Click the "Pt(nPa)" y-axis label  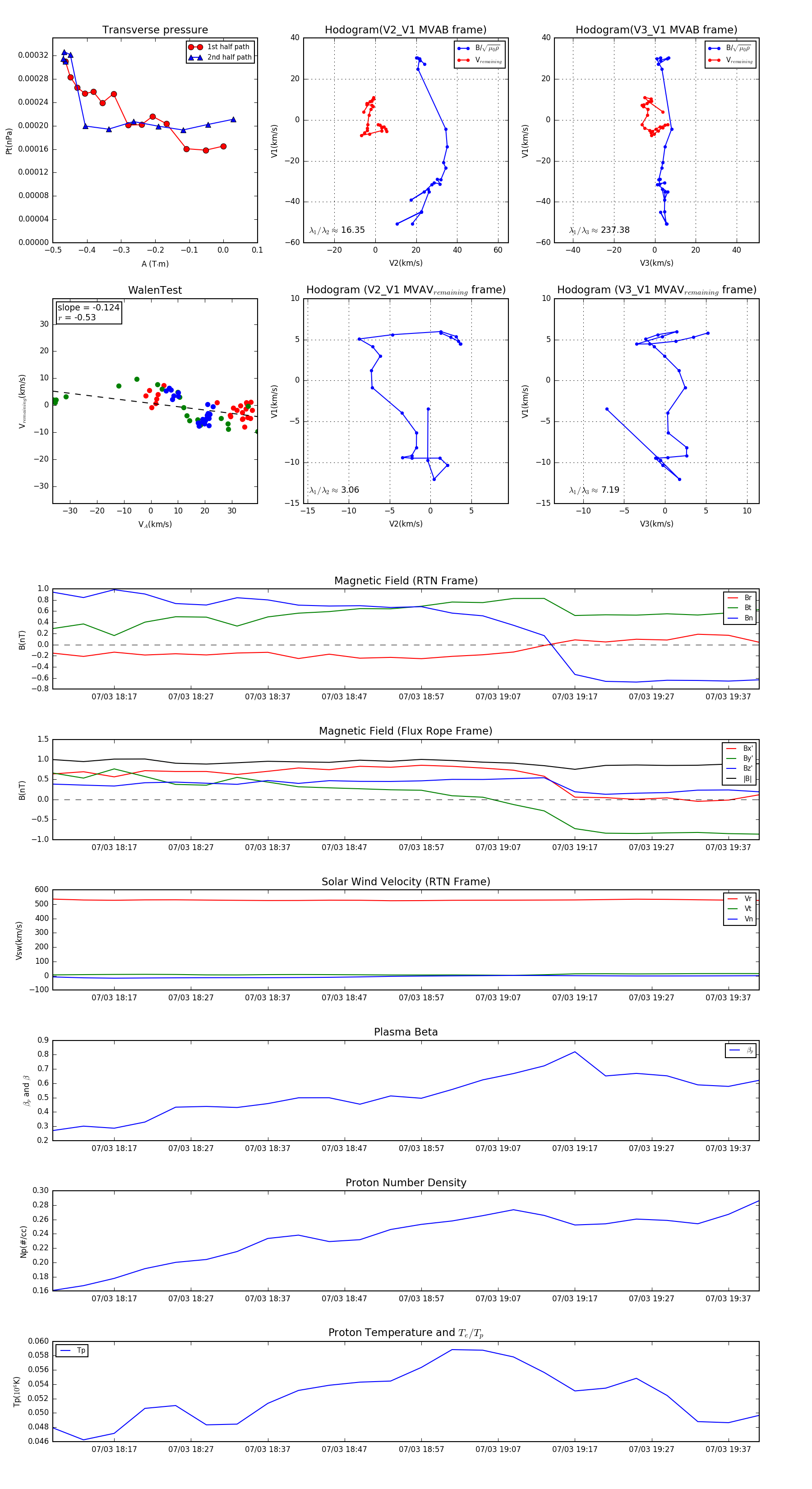point(9,141)
